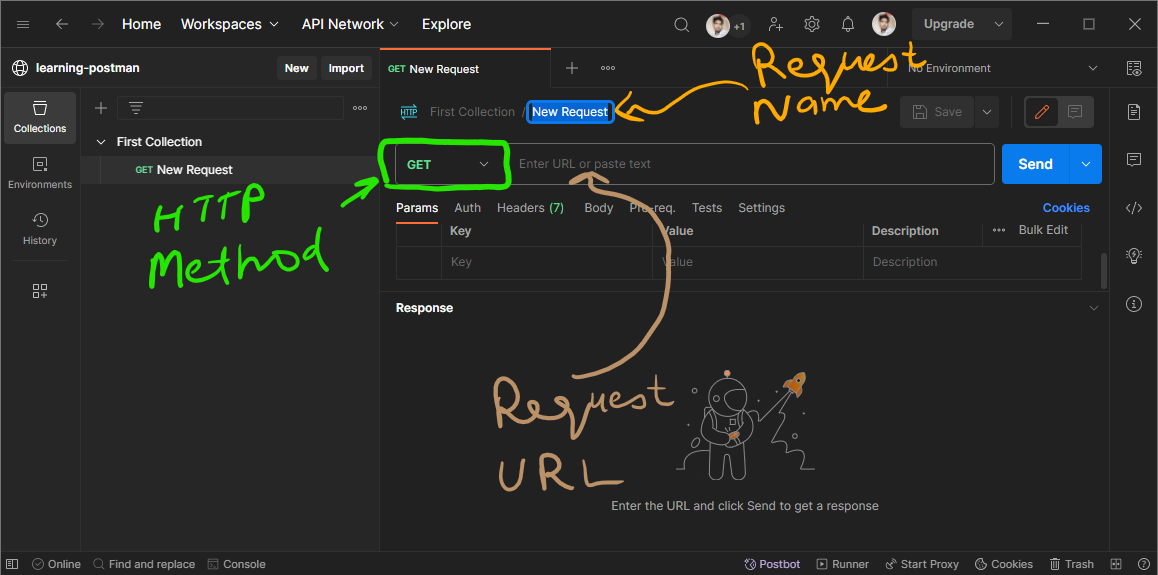This screenshot has height=575, width=1158.
Task: Open the user profile avatar
Action: tap(884, 24)
